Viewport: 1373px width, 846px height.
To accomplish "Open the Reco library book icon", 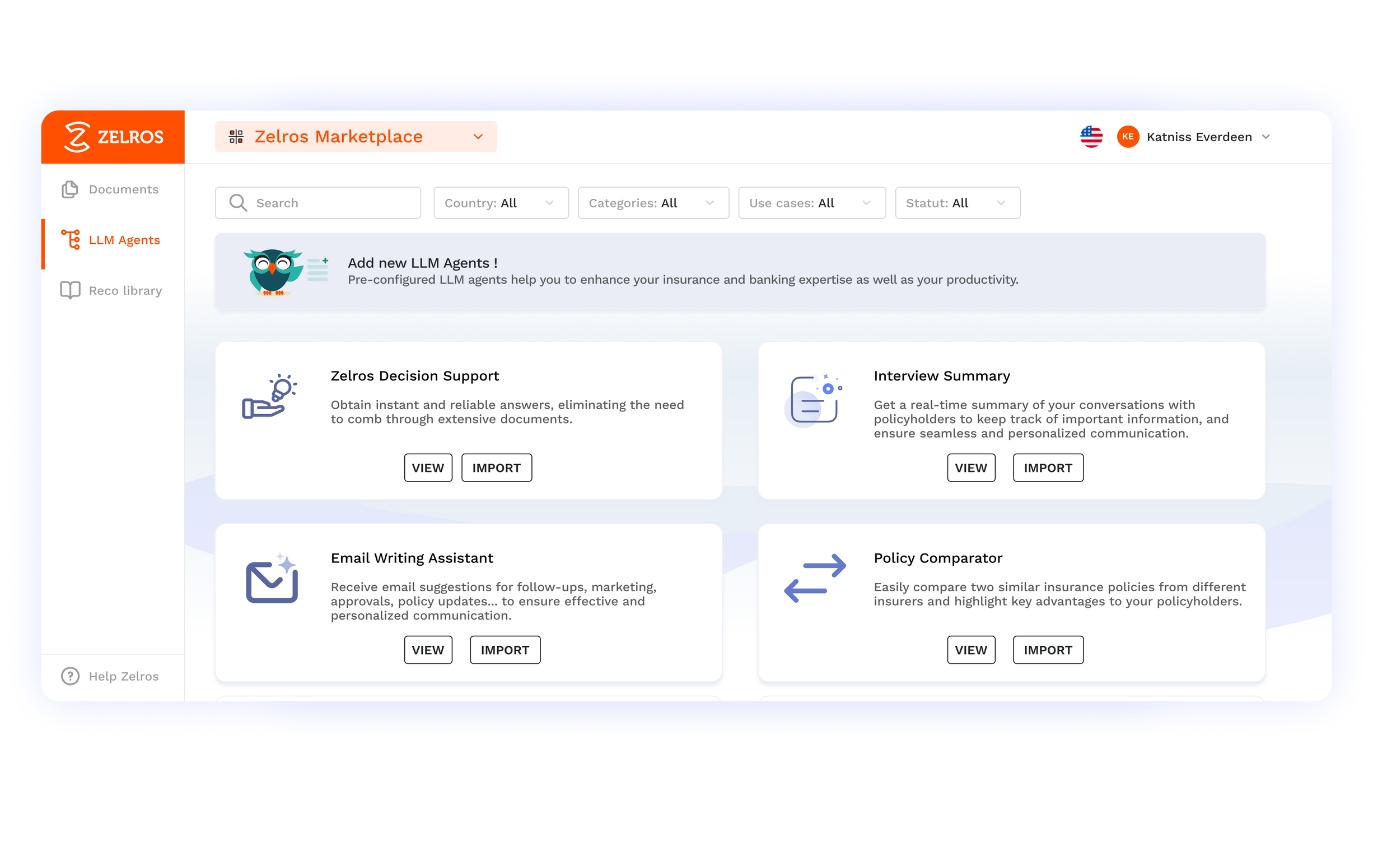I will [69, 290].
